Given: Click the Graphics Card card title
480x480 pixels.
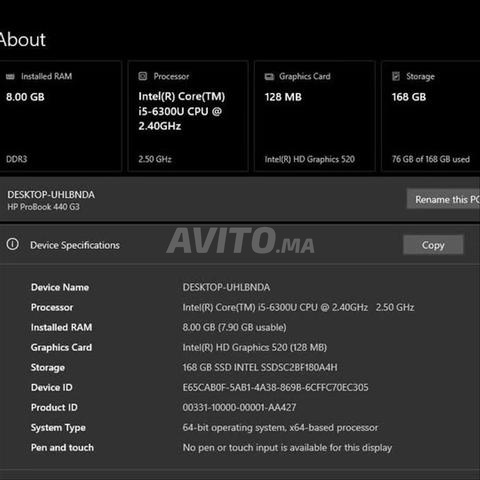Looking at the screenshot, I should pyautogui.click(x=305, y=76).
